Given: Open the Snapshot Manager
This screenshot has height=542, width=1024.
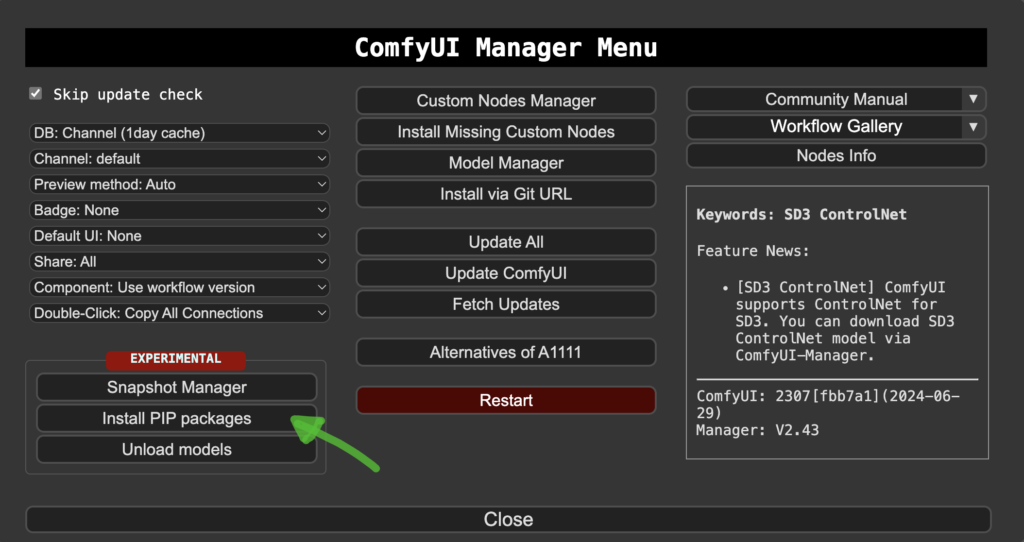Looking at the screenshot, I should pyautogui.click(x=177, y=387).
